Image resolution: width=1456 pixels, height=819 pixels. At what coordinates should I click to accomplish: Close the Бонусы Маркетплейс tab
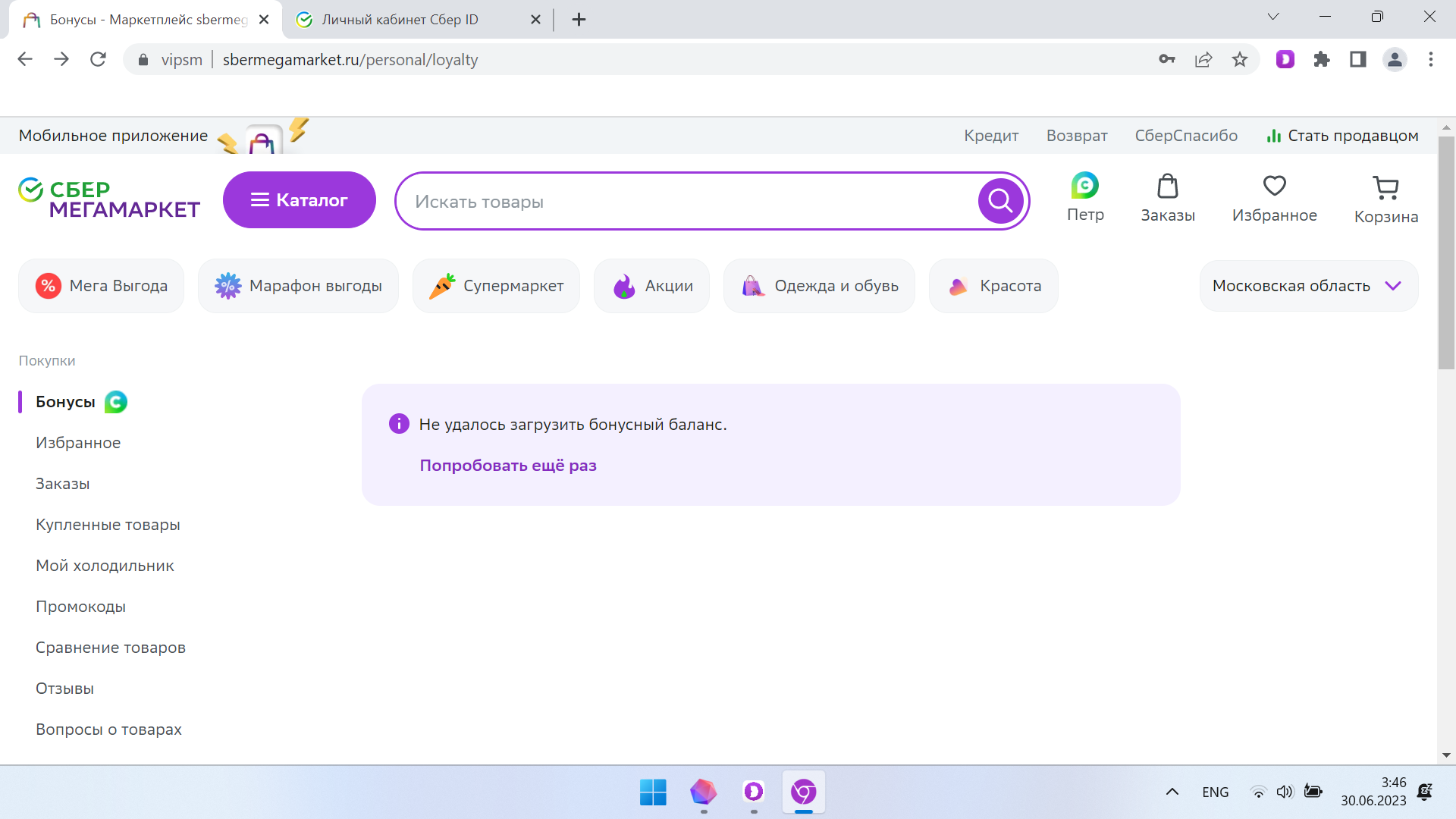point(264,20)
